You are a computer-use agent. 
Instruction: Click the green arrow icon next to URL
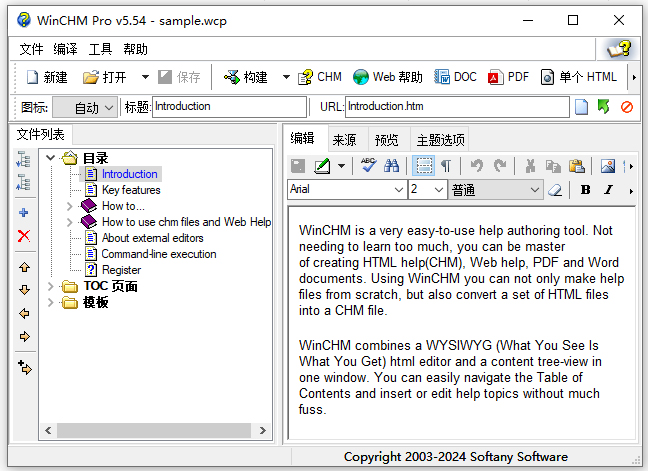point(604,107)
